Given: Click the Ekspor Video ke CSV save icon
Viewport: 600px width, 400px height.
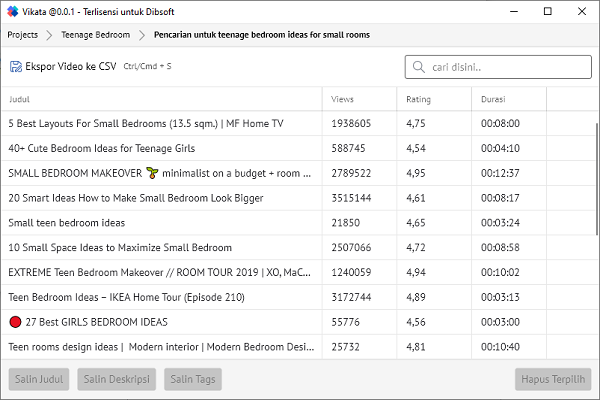Looking at the screenshot, I should (16, 67).
